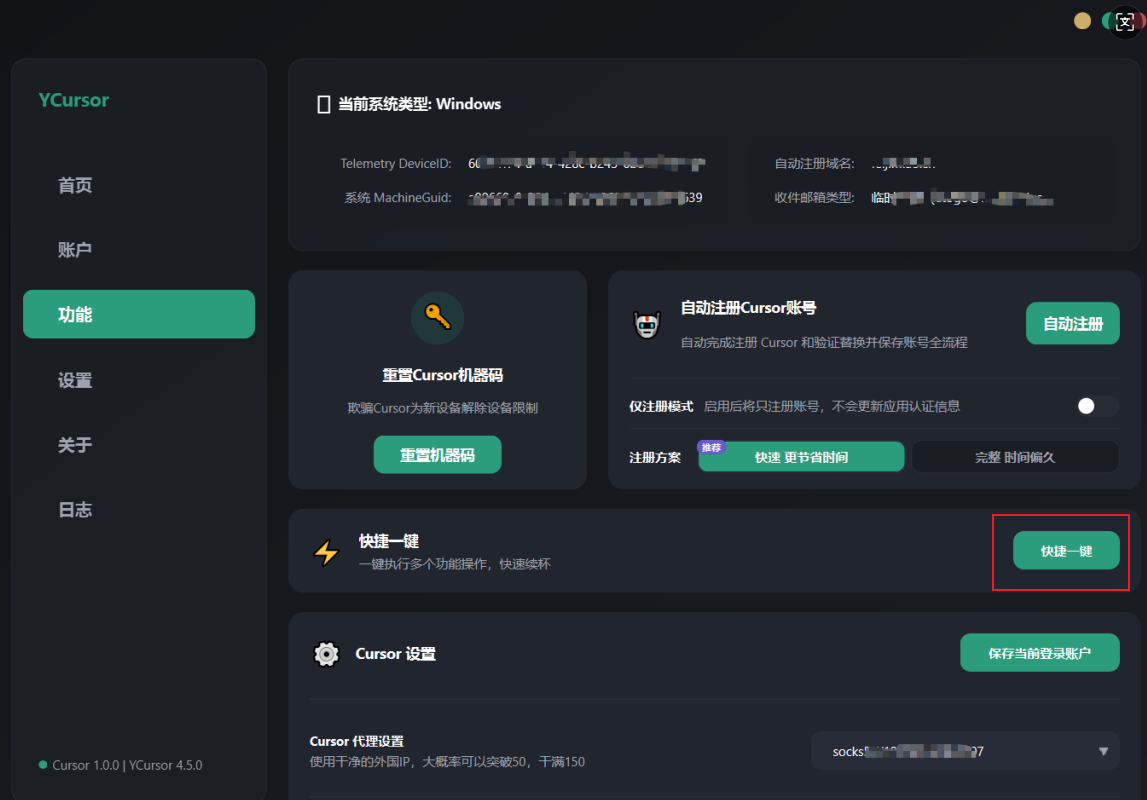The height and width of the screenshot is (800, 1147).
Task: Click the device icon beside 当前系统类型
Action: point(323,105)
